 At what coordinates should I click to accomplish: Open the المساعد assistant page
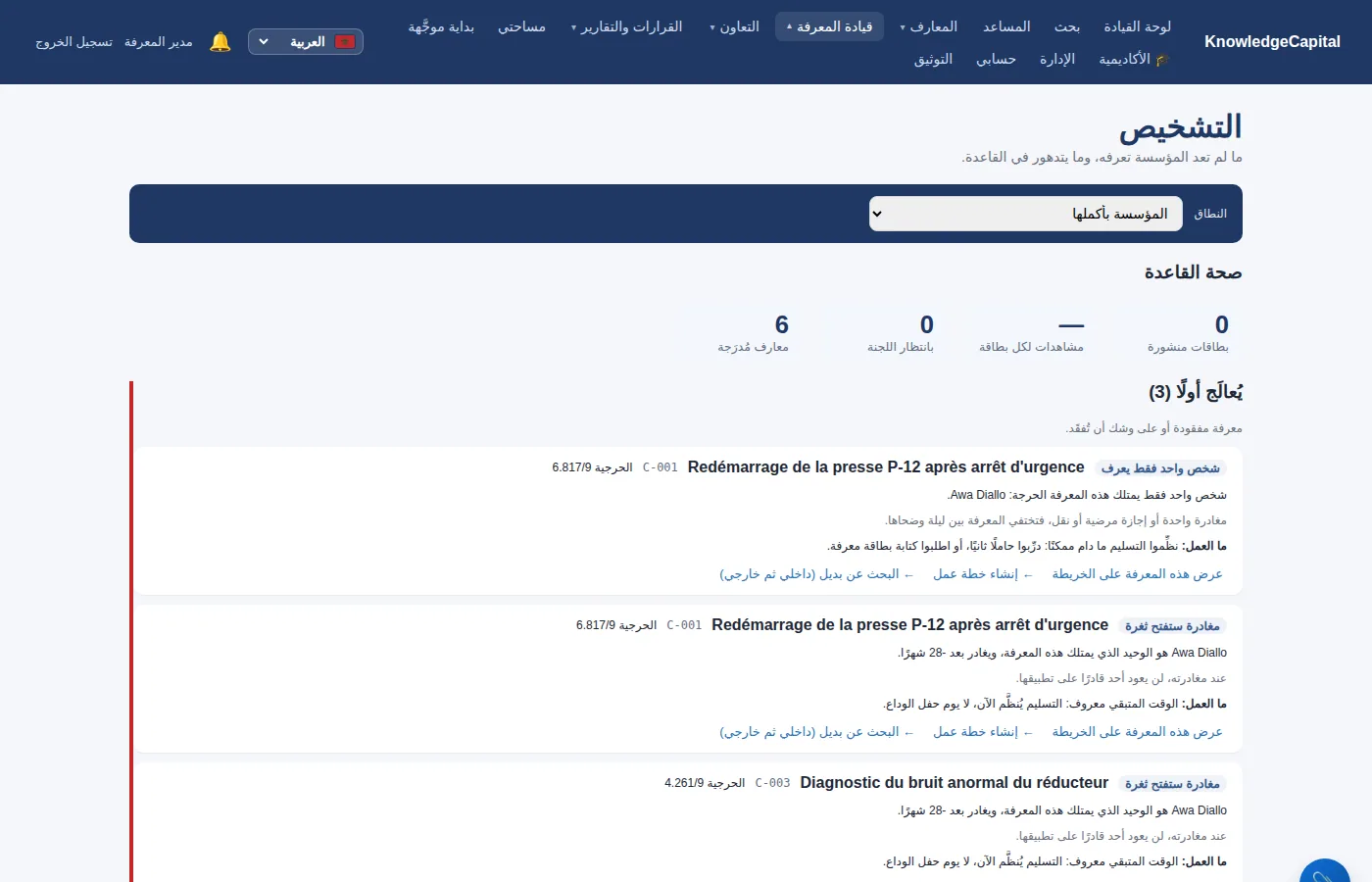point(1006,26)
